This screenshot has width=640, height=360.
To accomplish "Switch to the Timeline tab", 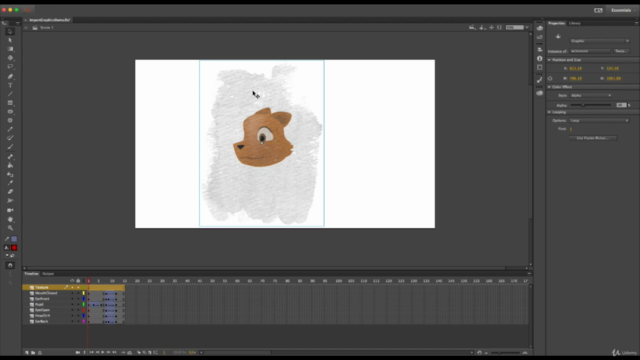I will click(x=31, y=273).
